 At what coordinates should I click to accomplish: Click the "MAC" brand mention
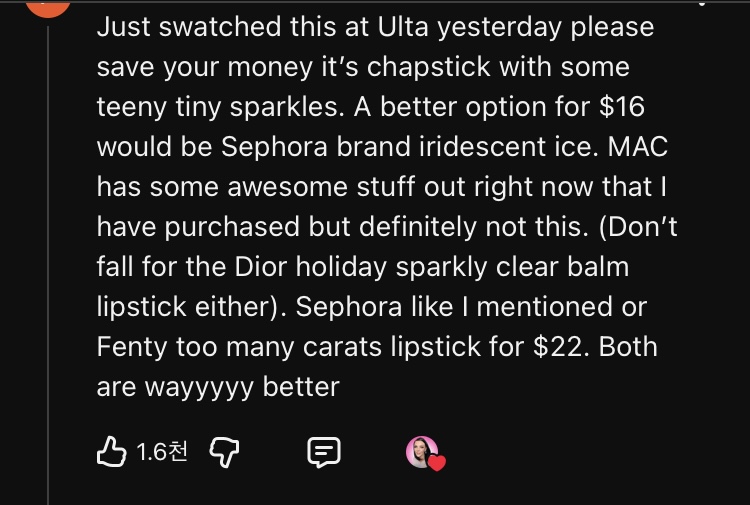[x=638, y=147]
